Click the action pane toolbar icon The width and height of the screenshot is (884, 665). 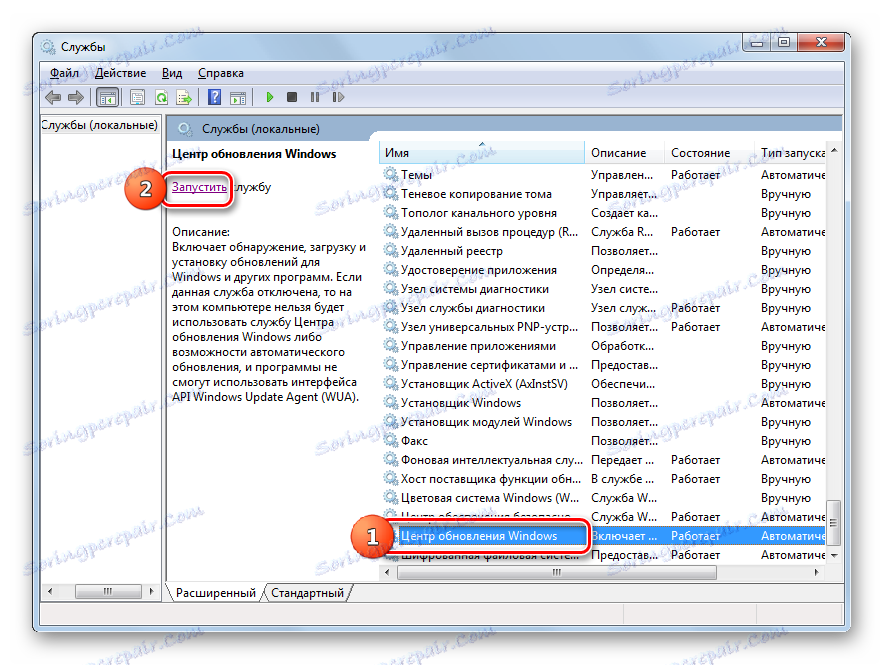coord(238,97)
